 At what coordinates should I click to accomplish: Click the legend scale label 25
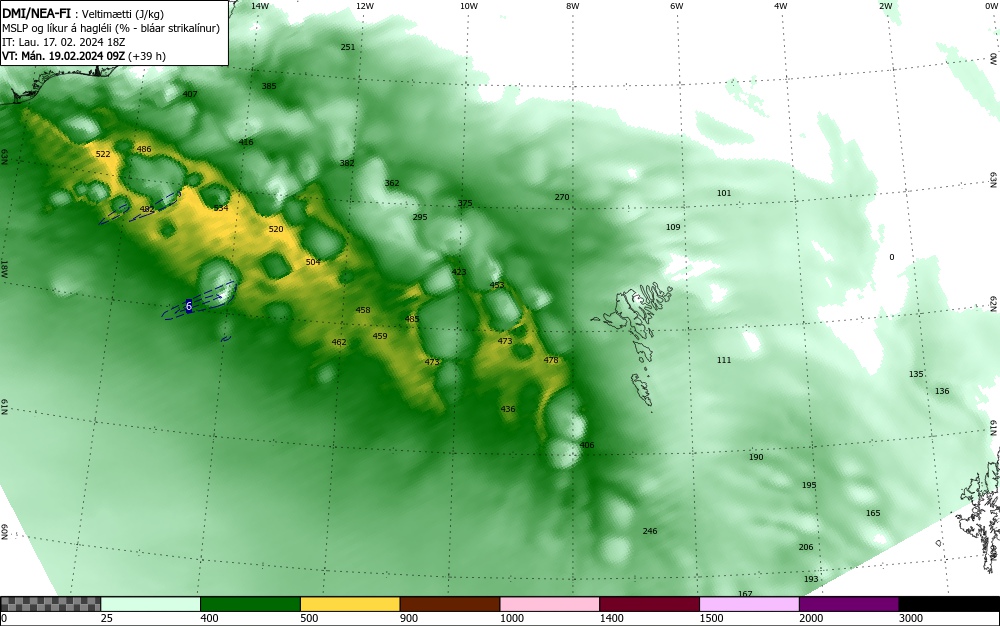(107, 618)
